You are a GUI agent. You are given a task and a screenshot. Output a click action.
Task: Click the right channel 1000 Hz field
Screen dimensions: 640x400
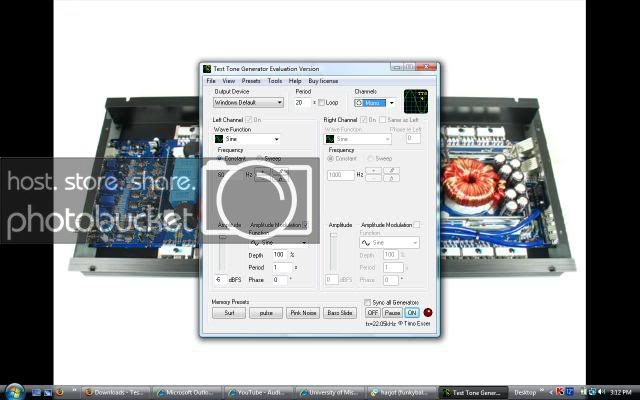(x=341, y=175)
